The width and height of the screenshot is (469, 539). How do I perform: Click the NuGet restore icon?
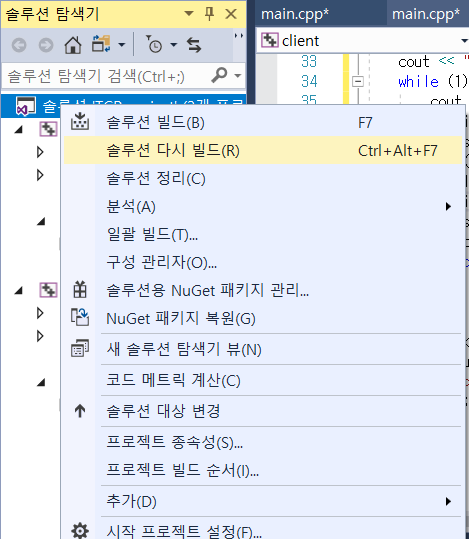point(80,317)
